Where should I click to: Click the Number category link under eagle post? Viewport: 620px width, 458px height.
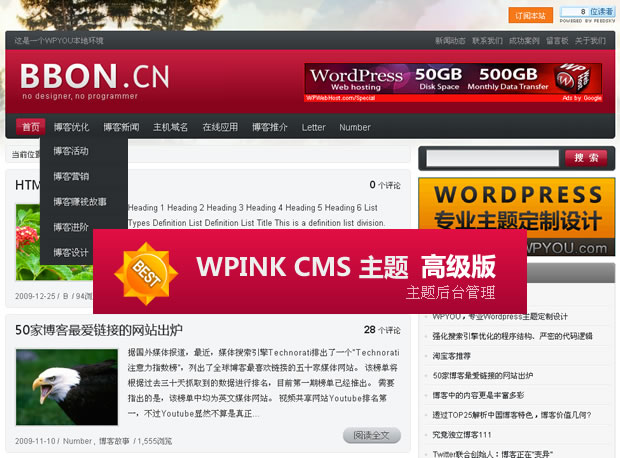pos(77,441)
